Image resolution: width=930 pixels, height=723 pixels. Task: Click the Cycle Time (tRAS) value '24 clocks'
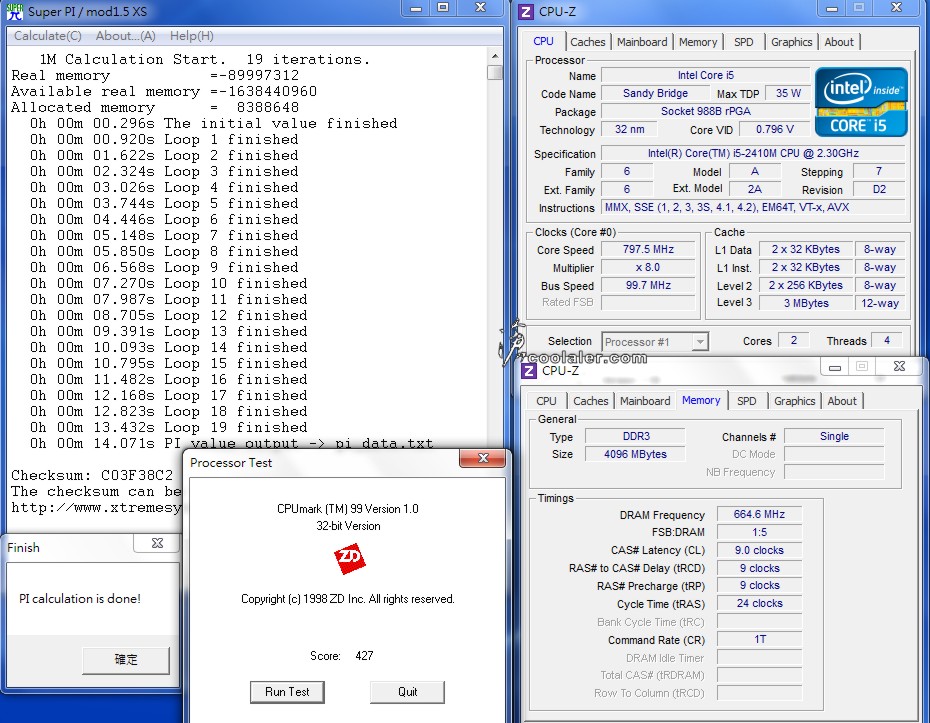pos(759,603)
